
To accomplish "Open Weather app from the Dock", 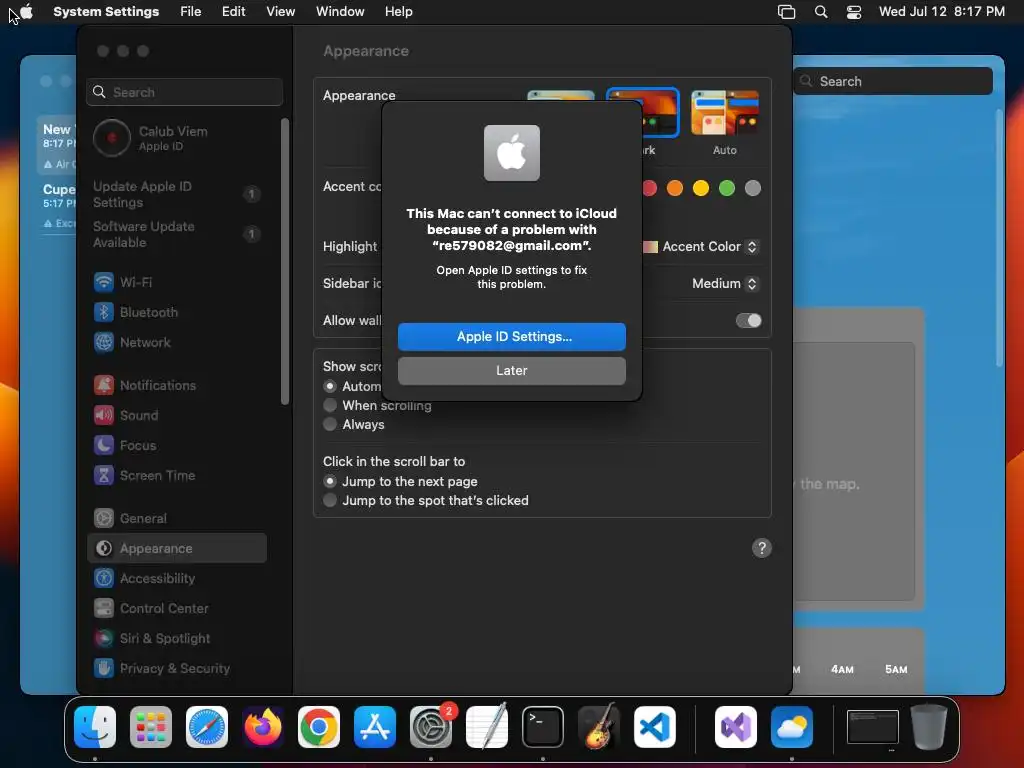I will (792, 726).
